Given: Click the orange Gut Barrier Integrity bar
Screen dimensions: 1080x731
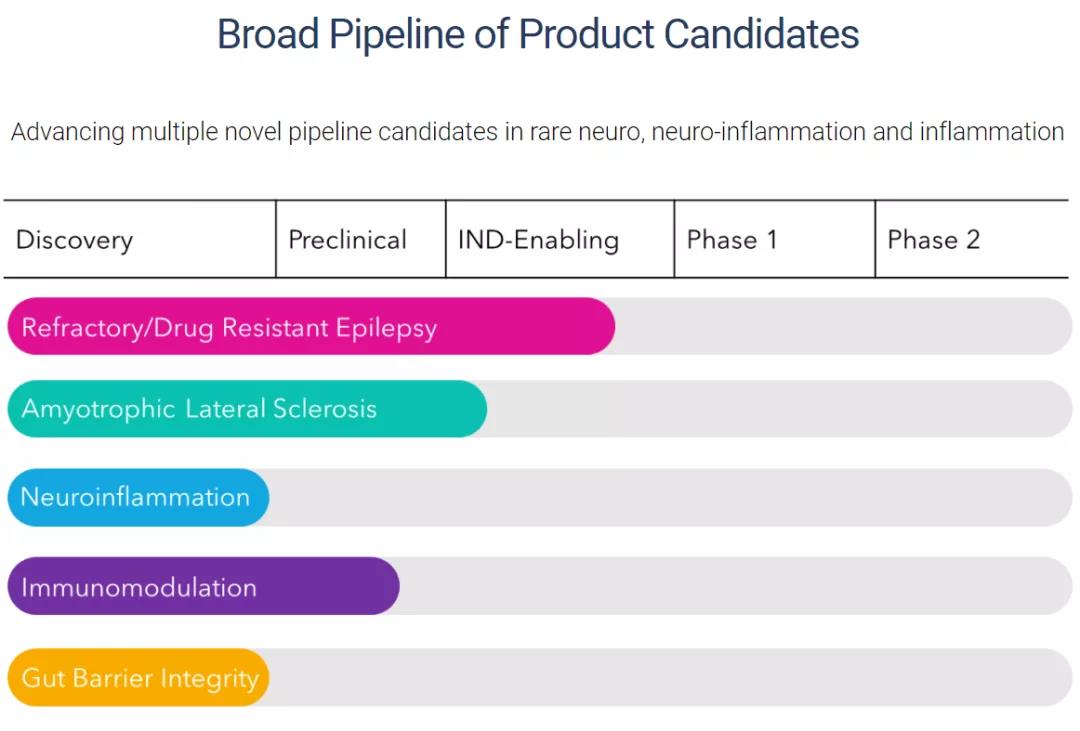Looking at the screenshot, I should (x=138, y=678).
